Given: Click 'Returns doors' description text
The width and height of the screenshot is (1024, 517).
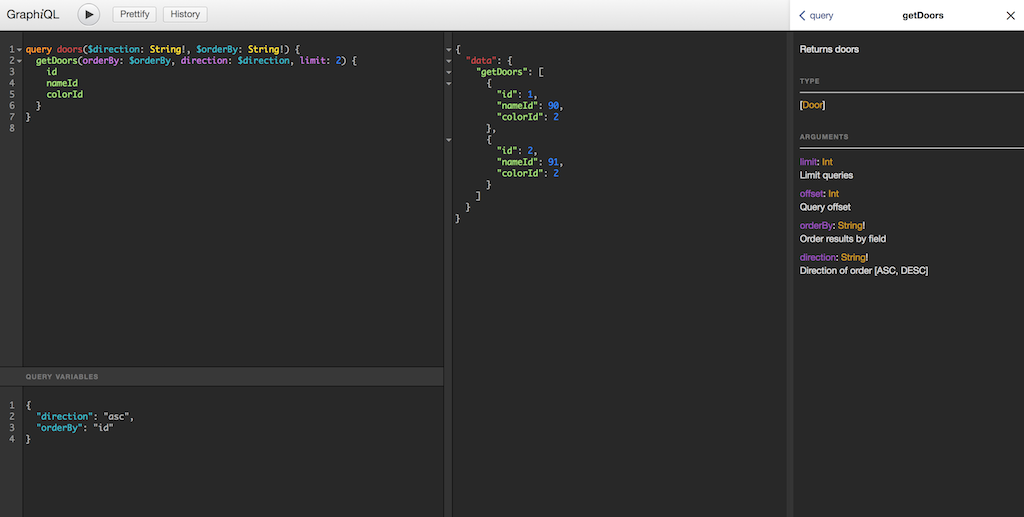Looking at the screenshot, I should pyautogui.click(x=829, y=50).
